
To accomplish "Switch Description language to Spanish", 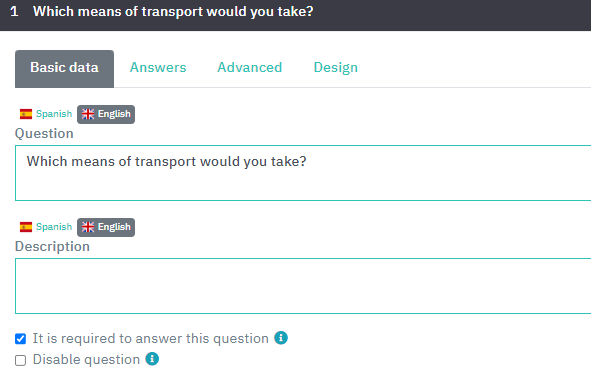I will point(46,227).
